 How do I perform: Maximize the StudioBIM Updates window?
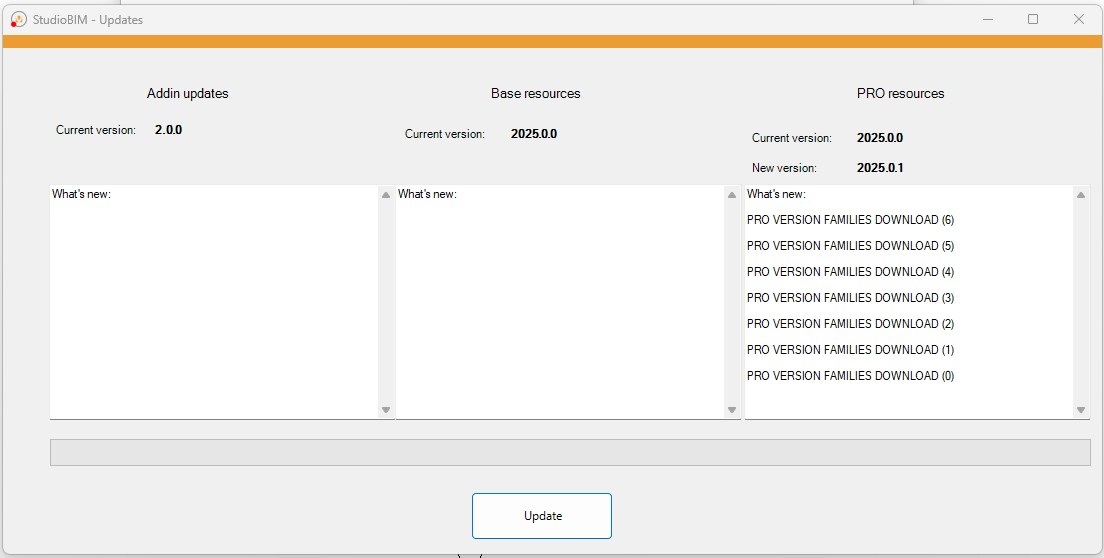(1033, 20)
